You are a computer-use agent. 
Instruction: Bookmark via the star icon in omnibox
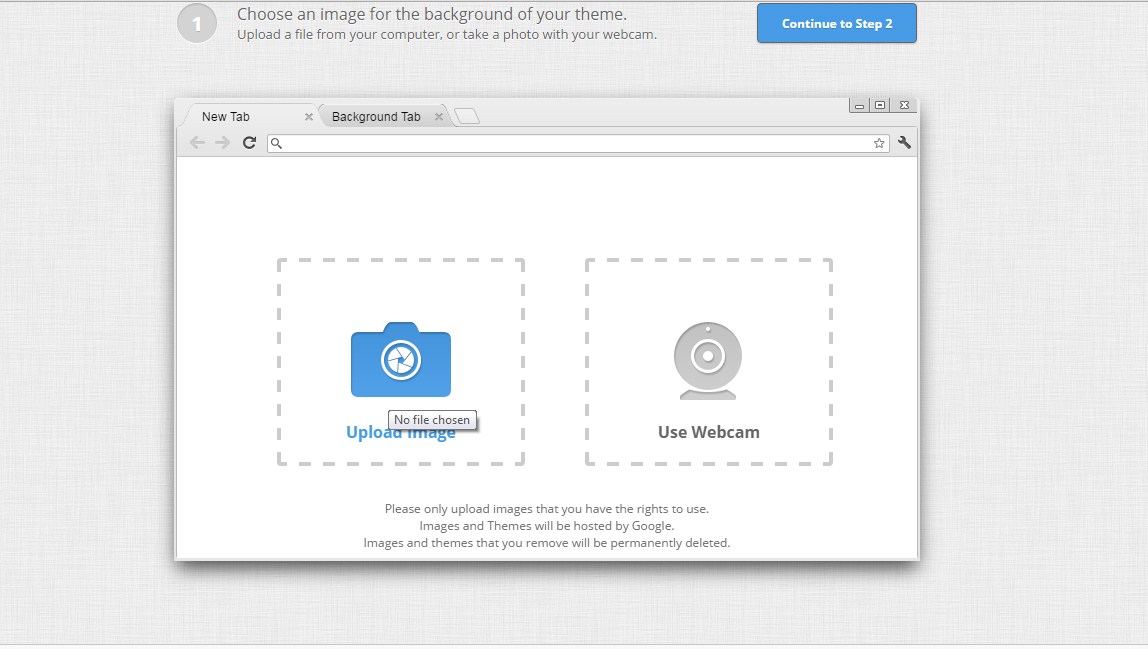[x=878, y=142]
